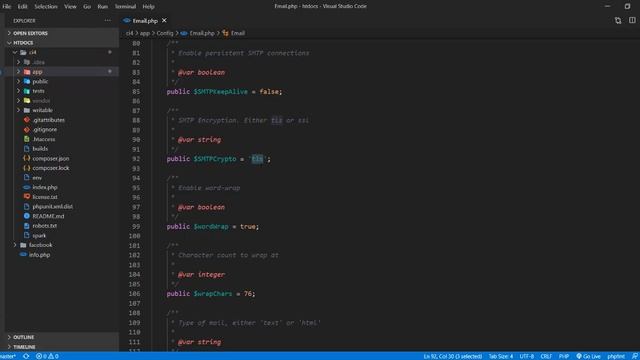Collapse the ci4 folder
This screenshot has width=640, height=360.
[x=15, y=52]
